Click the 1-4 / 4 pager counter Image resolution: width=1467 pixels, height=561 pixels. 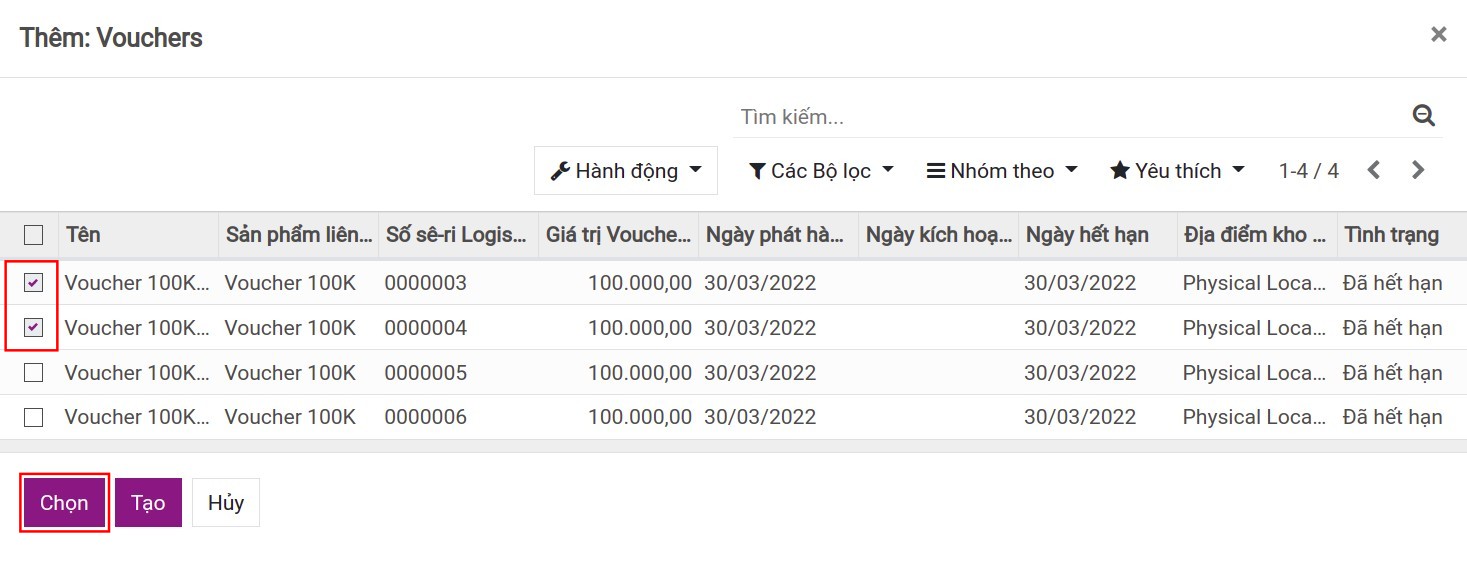1308,171
